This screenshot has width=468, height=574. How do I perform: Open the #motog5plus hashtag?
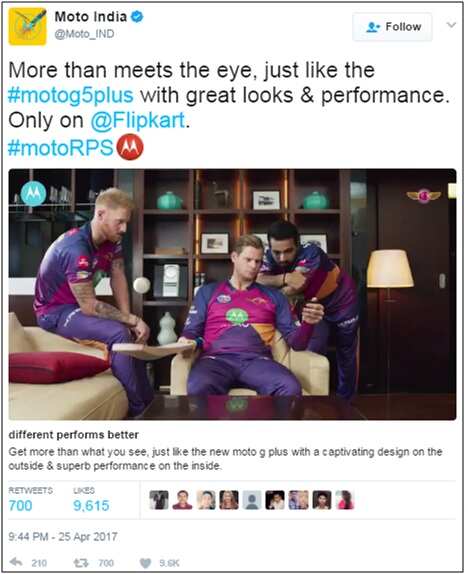(71, 96)
